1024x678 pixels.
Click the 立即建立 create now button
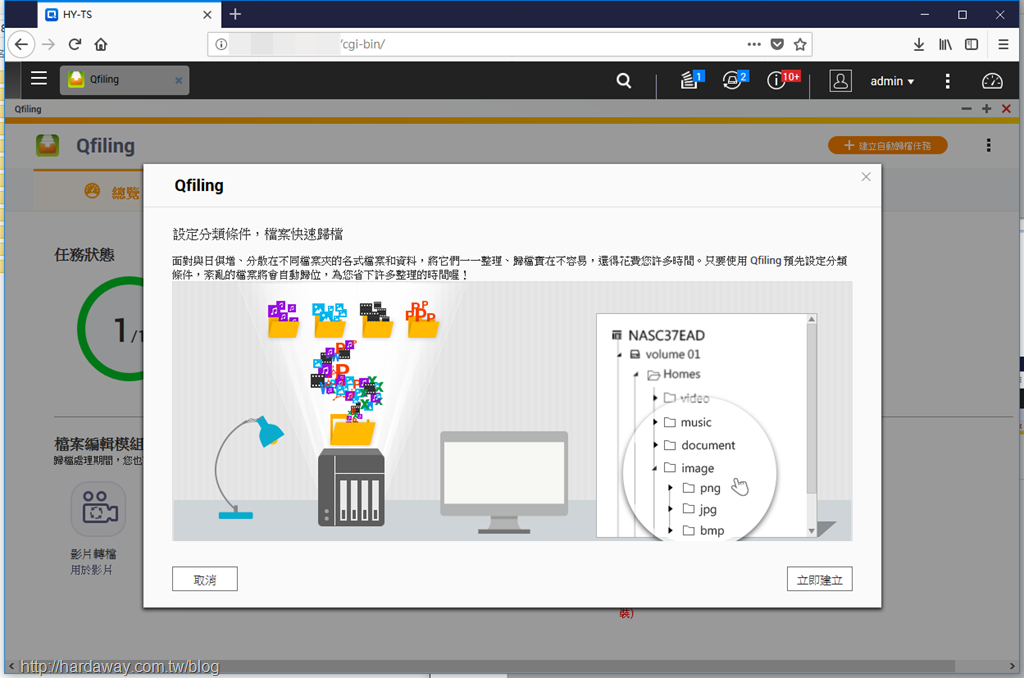pos(820,579)
